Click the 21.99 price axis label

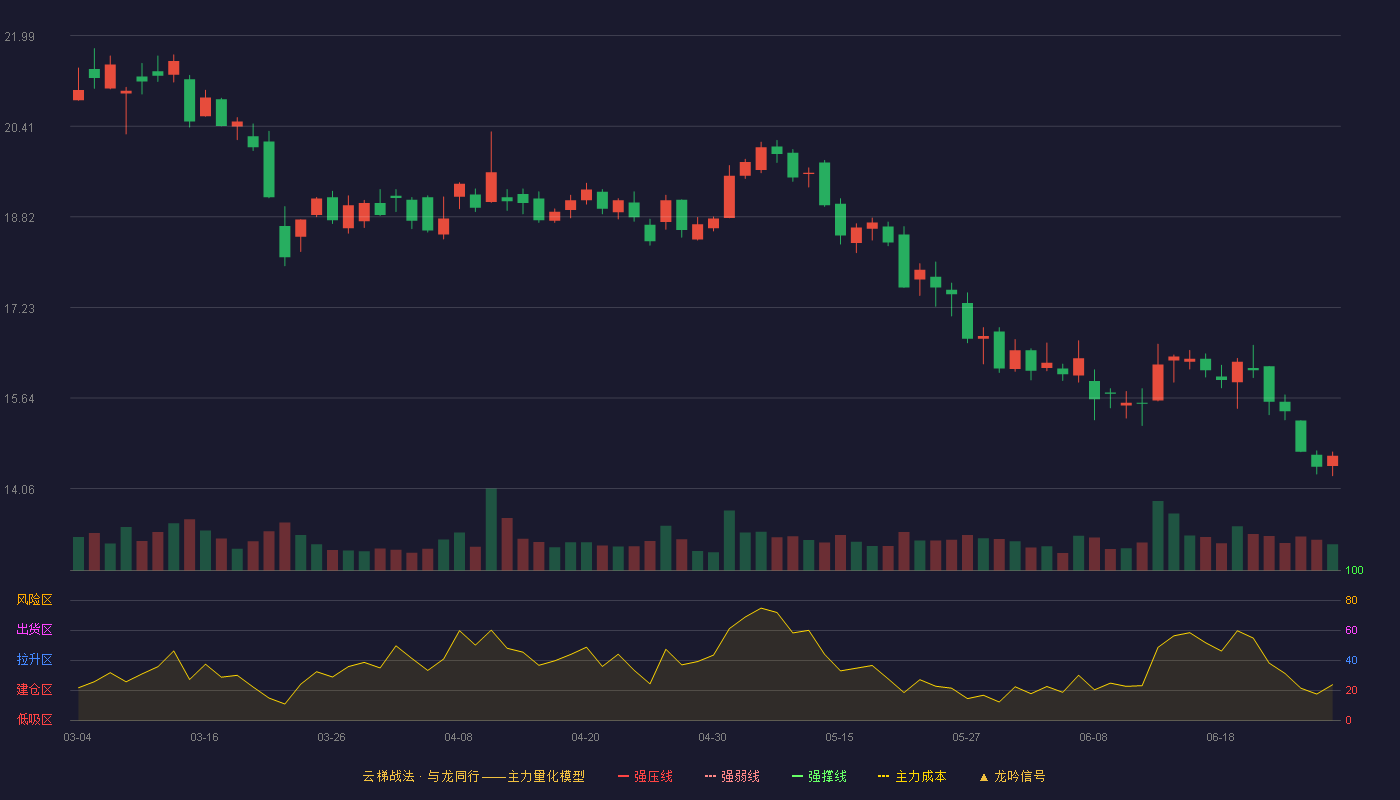tap(19, 37)
